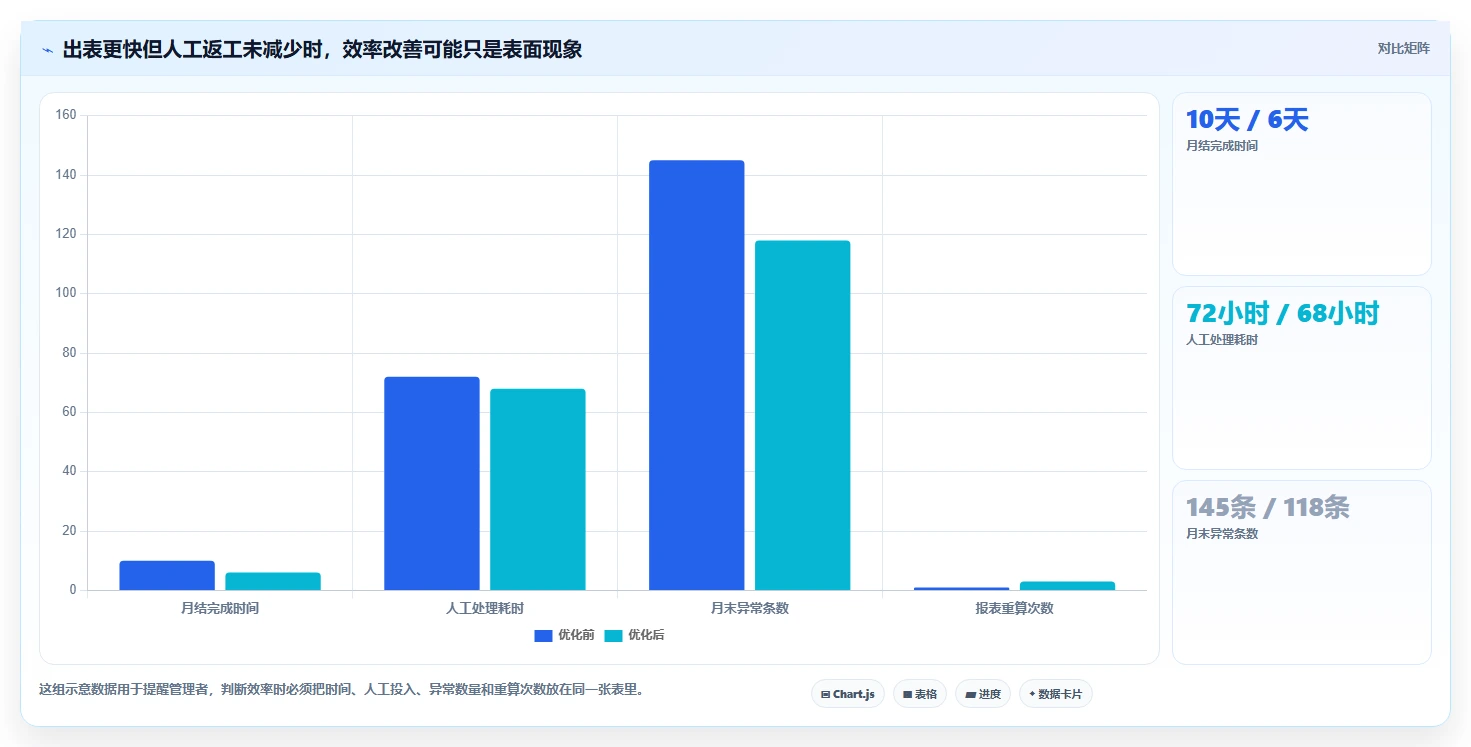
Task: Click the 10天 / 6天 card value
Action: click(1247, 120)
